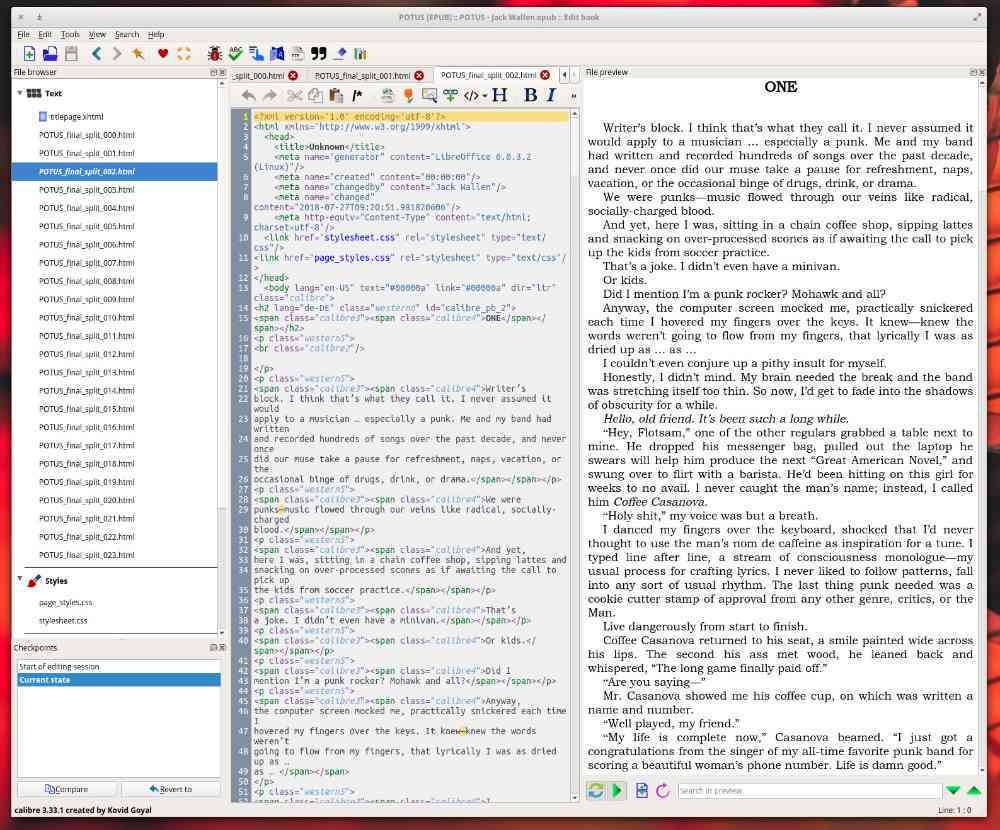Open the Edit menu

tap(45, 34)
